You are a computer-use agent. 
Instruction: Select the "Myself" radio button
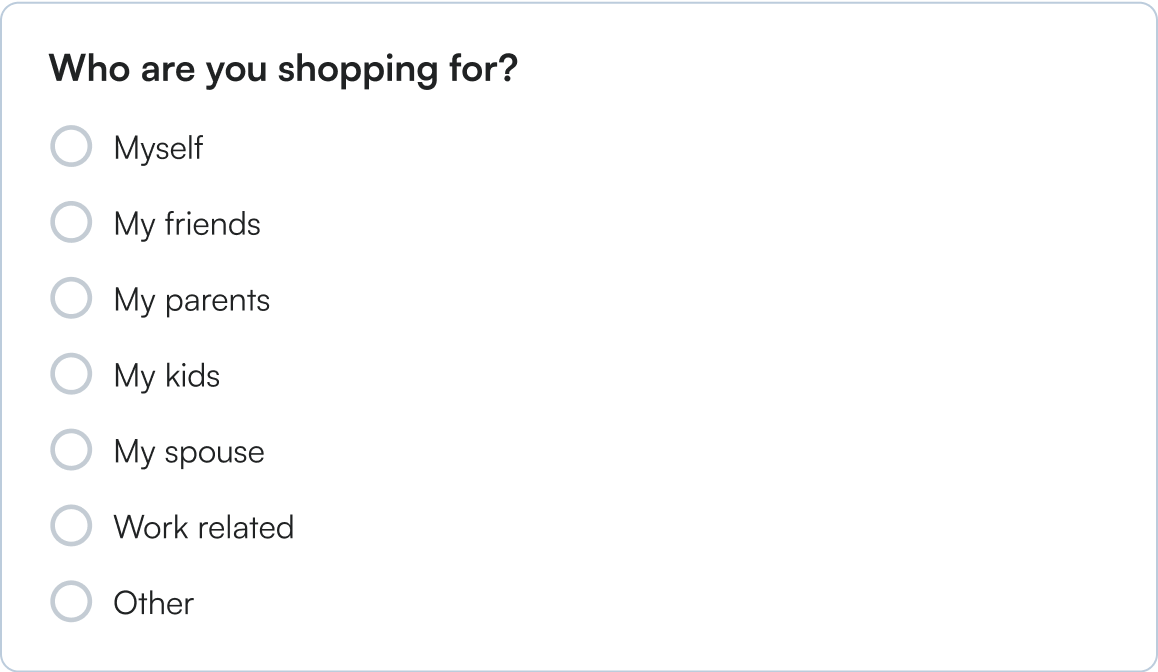(x=71, y=146)
